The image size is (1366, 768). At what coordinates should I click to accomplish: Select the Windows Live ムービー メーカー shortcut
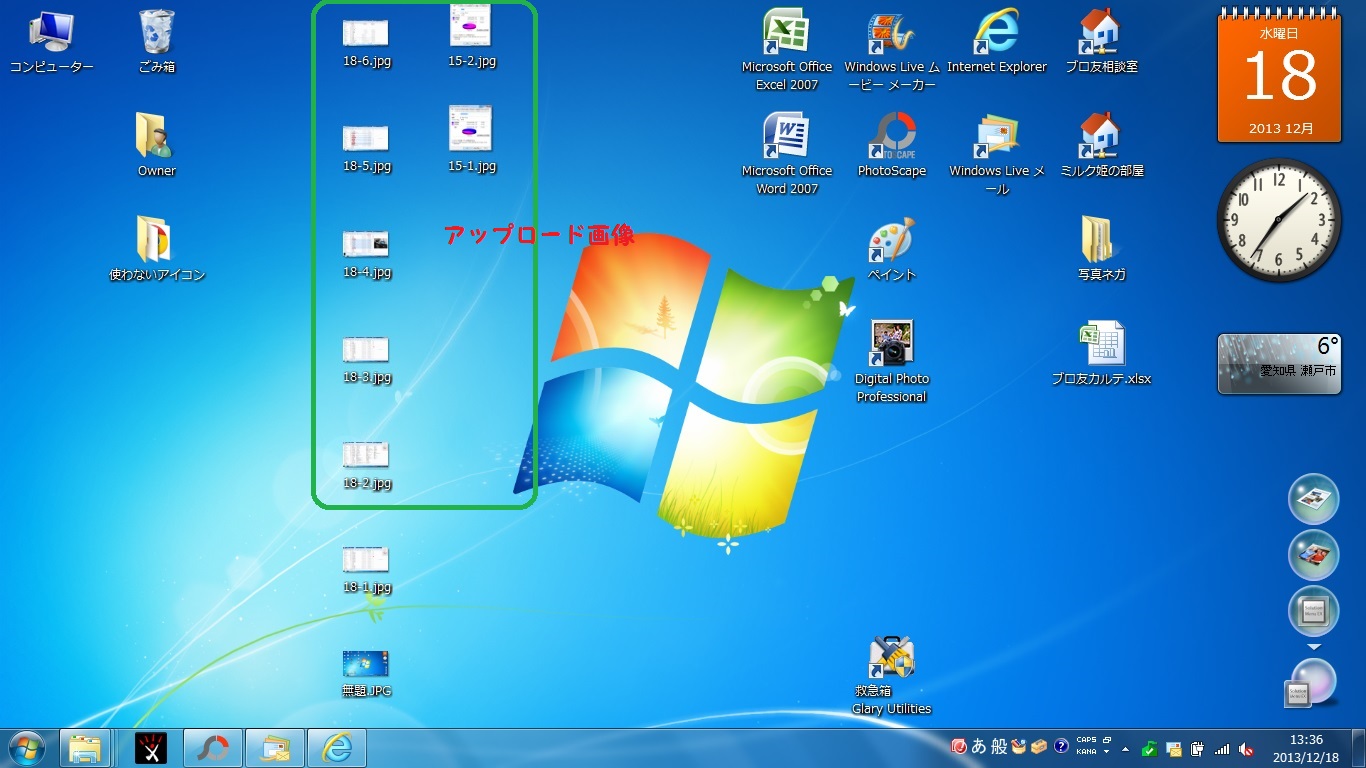[x=890, y=50]
